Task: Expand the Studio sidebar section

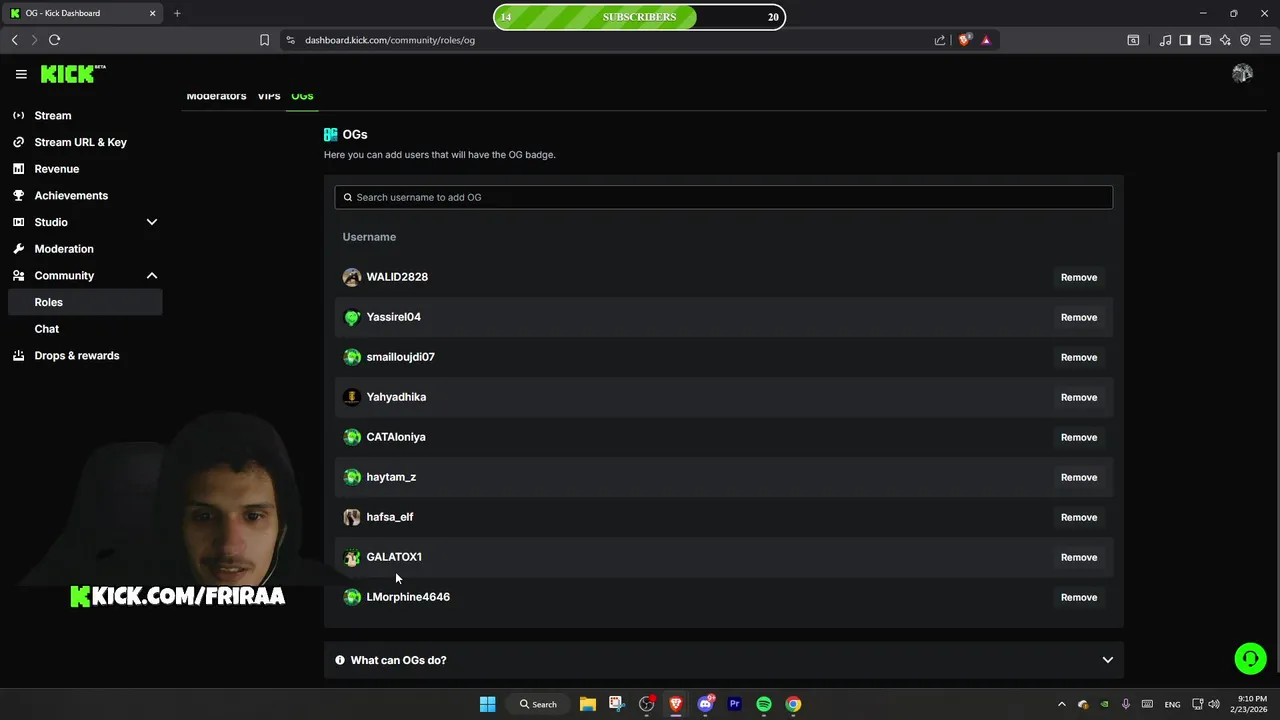Action: 152,222
